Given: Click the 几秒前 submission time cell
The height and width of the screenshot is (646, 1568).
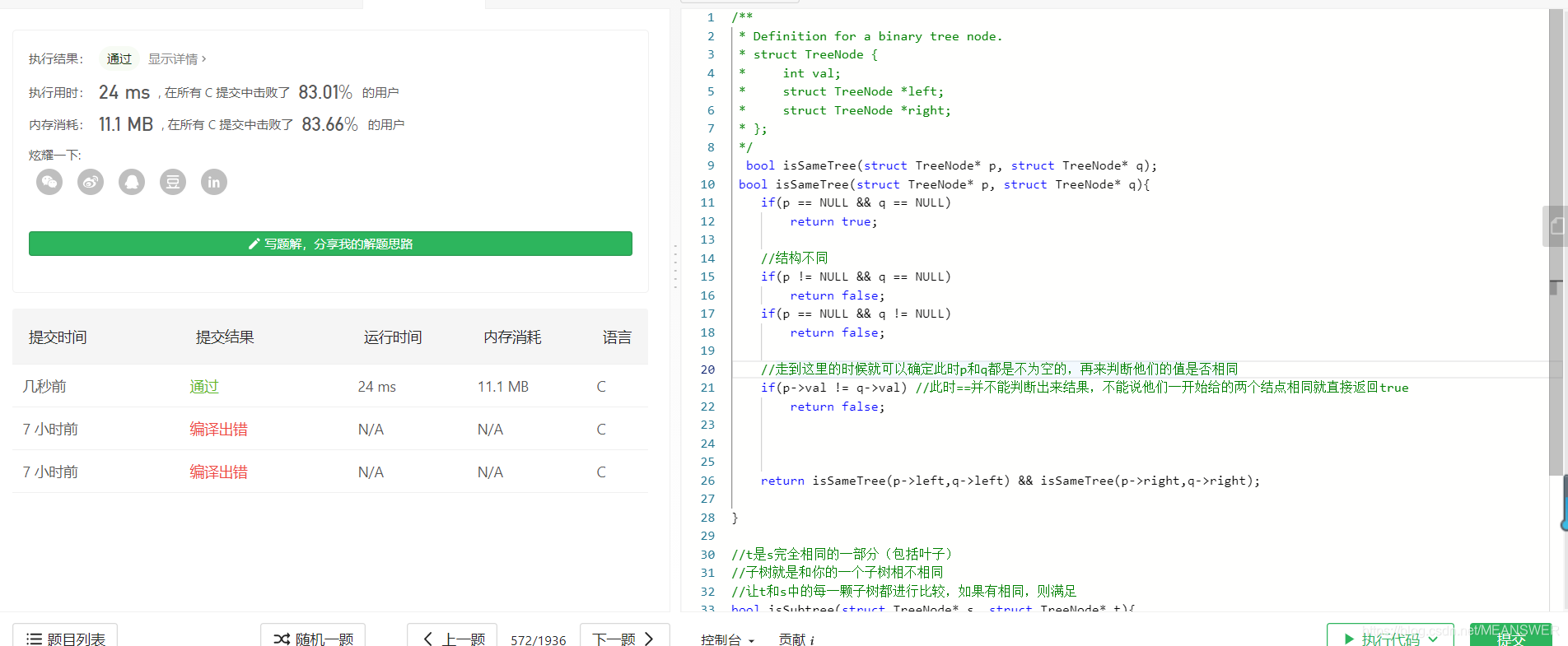Looking at the screenshot, I should [x=44, y=387].
